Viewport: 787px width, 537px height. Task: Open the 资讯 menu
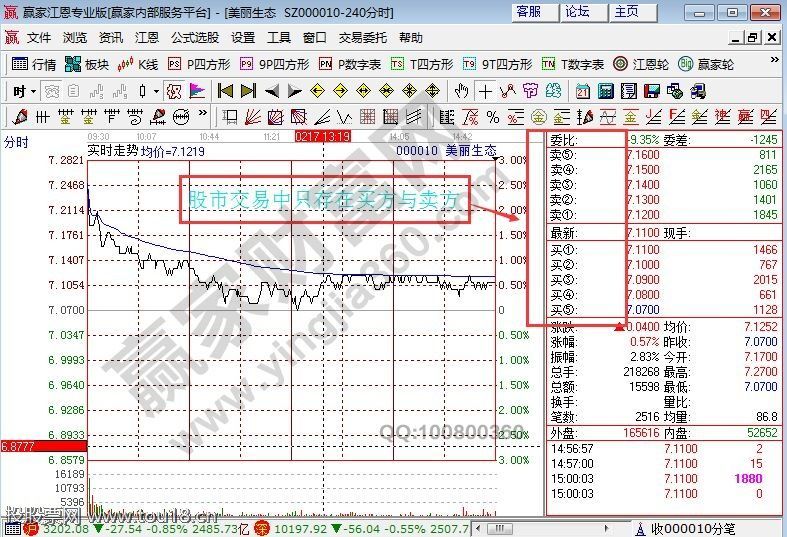tap(111, 38)
